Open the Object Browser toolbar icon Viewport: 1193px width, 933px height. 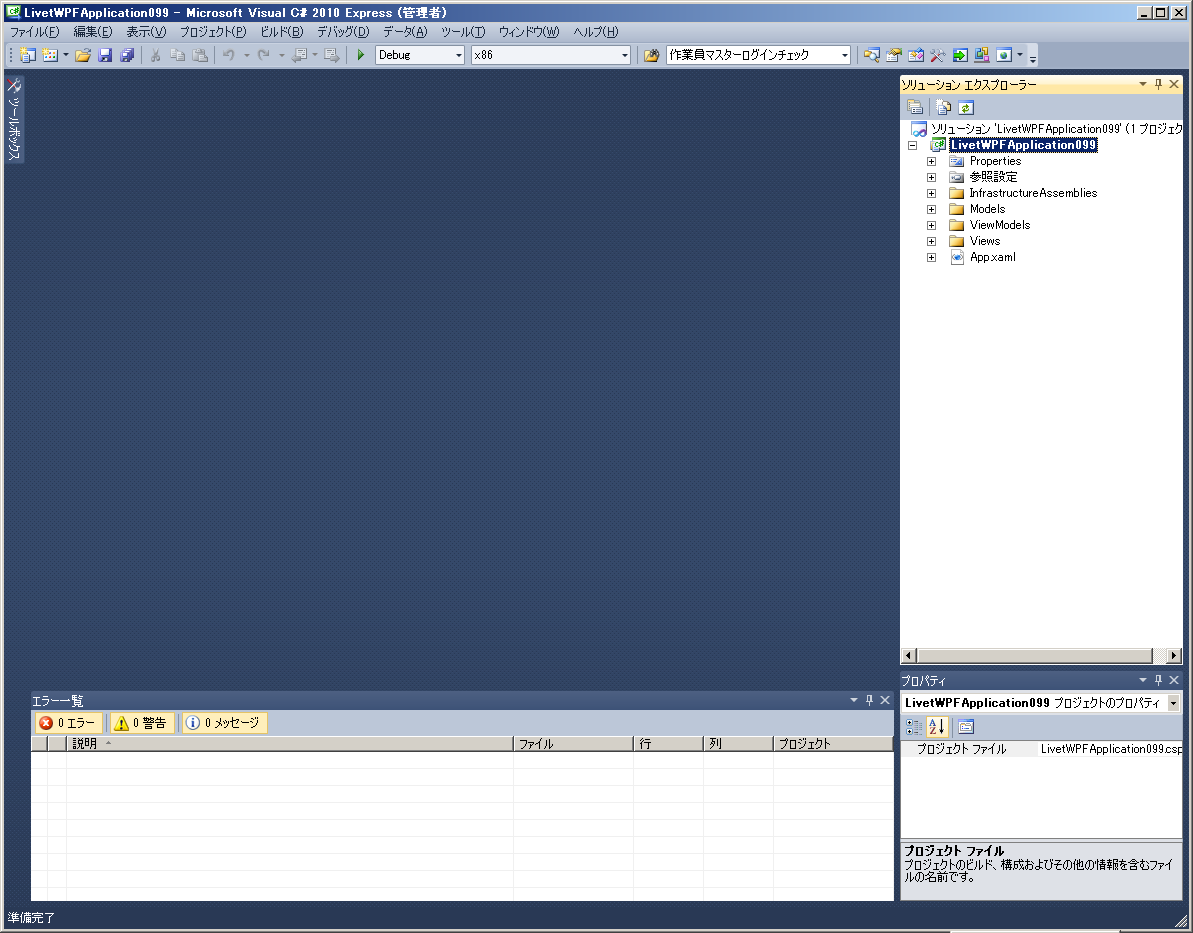[x=915, y=55]
